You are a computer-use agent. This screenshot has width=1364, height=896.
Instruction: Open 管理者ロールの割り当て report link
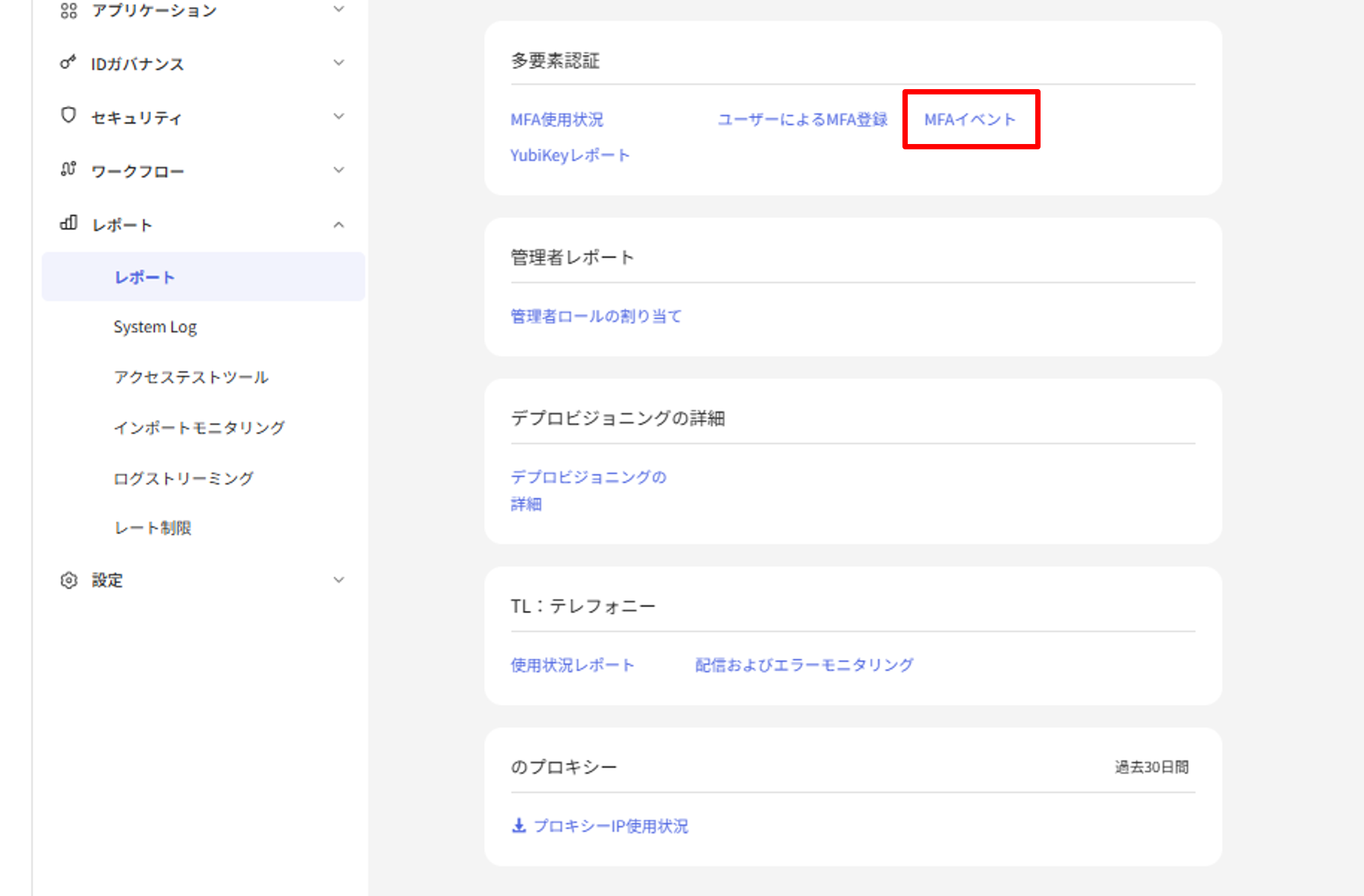[596, 316]
